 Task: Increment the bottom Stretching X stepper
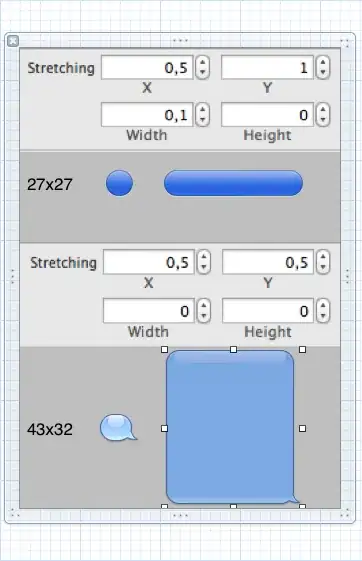click(x=204, y=257)
